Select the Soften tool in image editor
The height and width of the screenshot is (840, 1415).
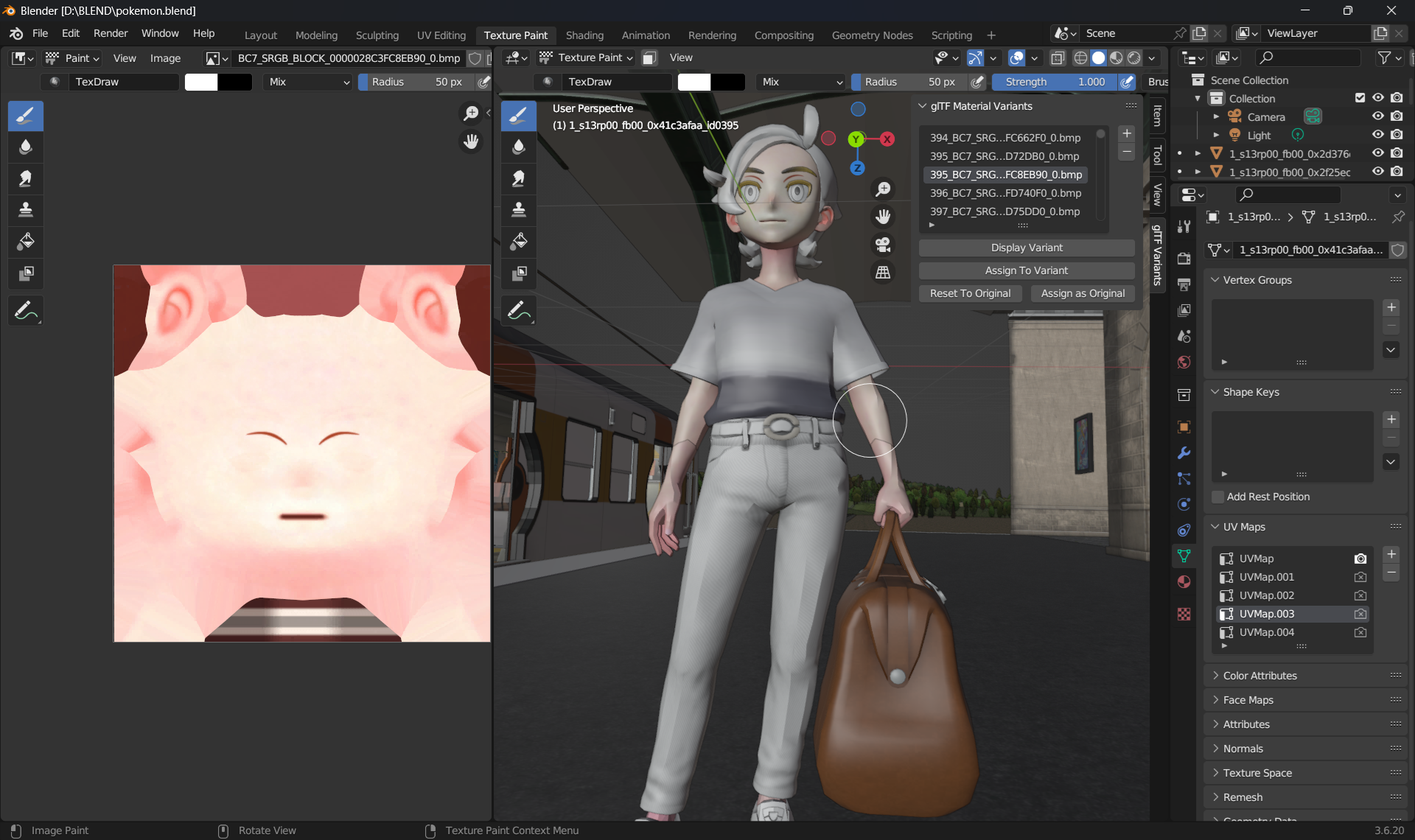tap(26, 147)
